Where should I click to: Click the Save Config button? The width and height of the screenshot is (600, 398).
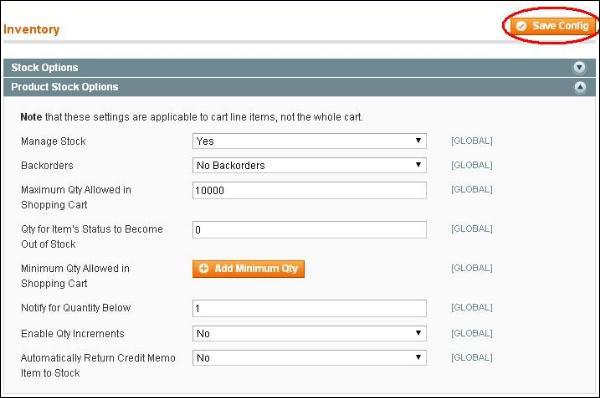[x=553, y=26]
